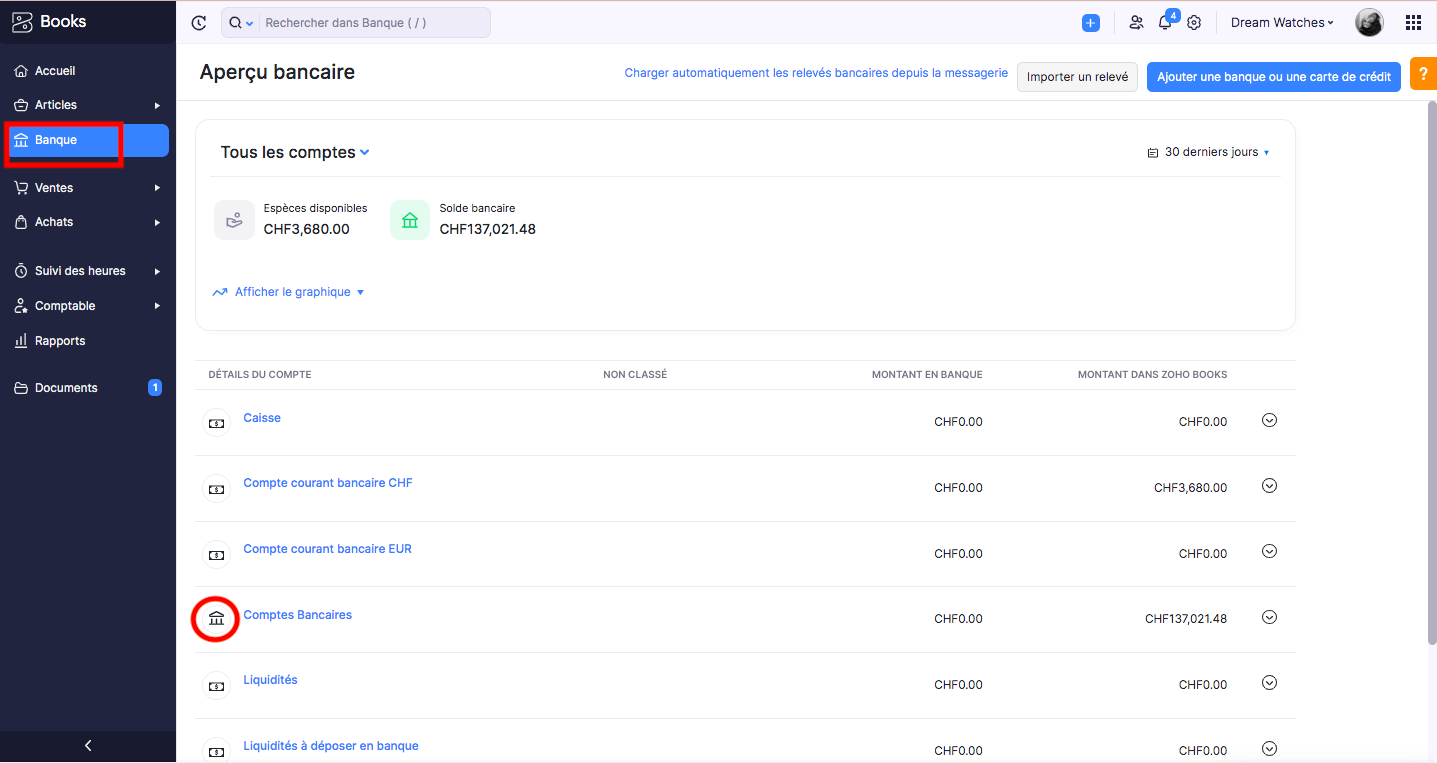Open Liquidités à déposer en banque link
This screenshot has height=763, width=1437.
pos(331,746)
